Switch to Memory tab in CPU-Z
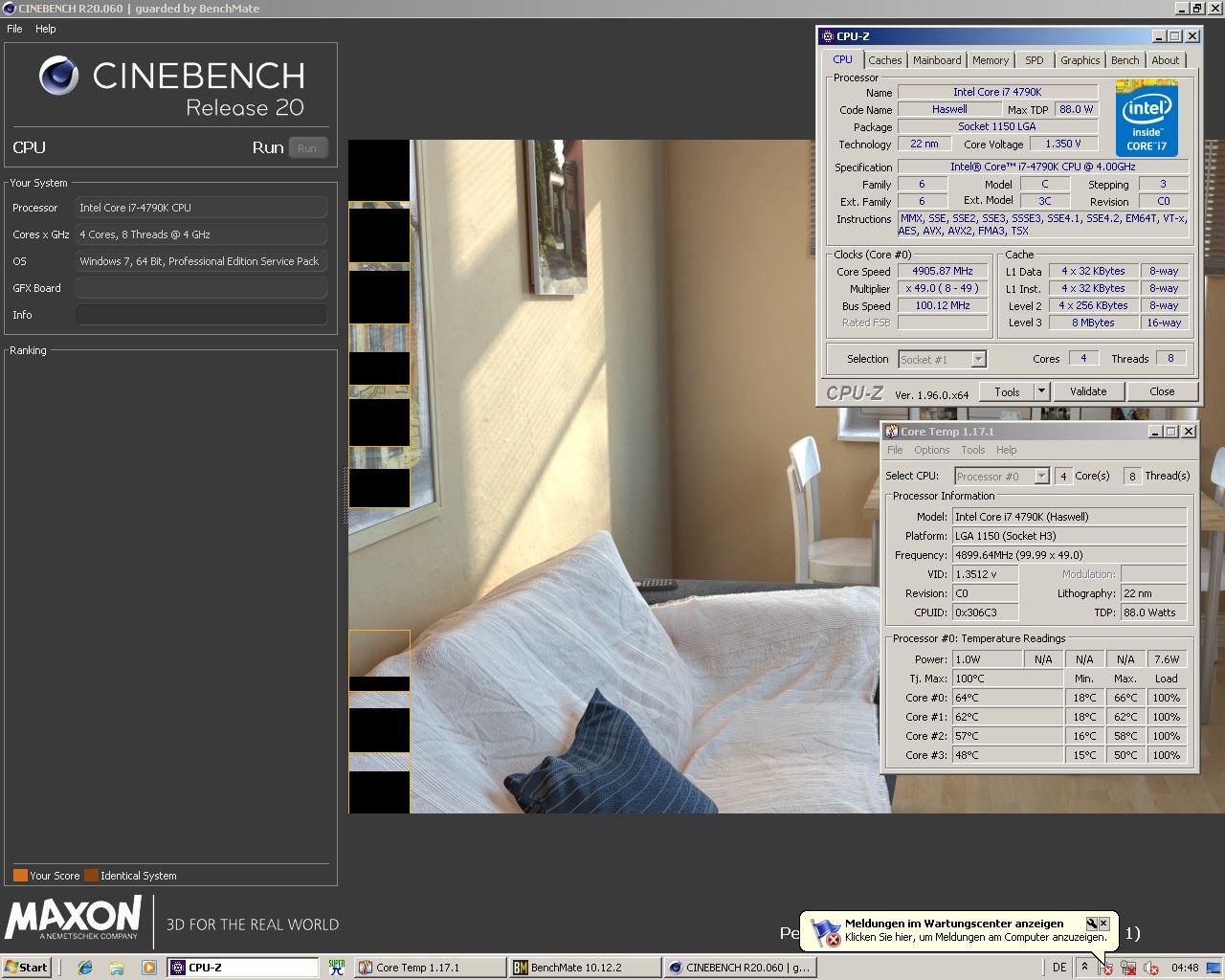The width and height of the screenshot is (1225, 980). tap(991, 60)
